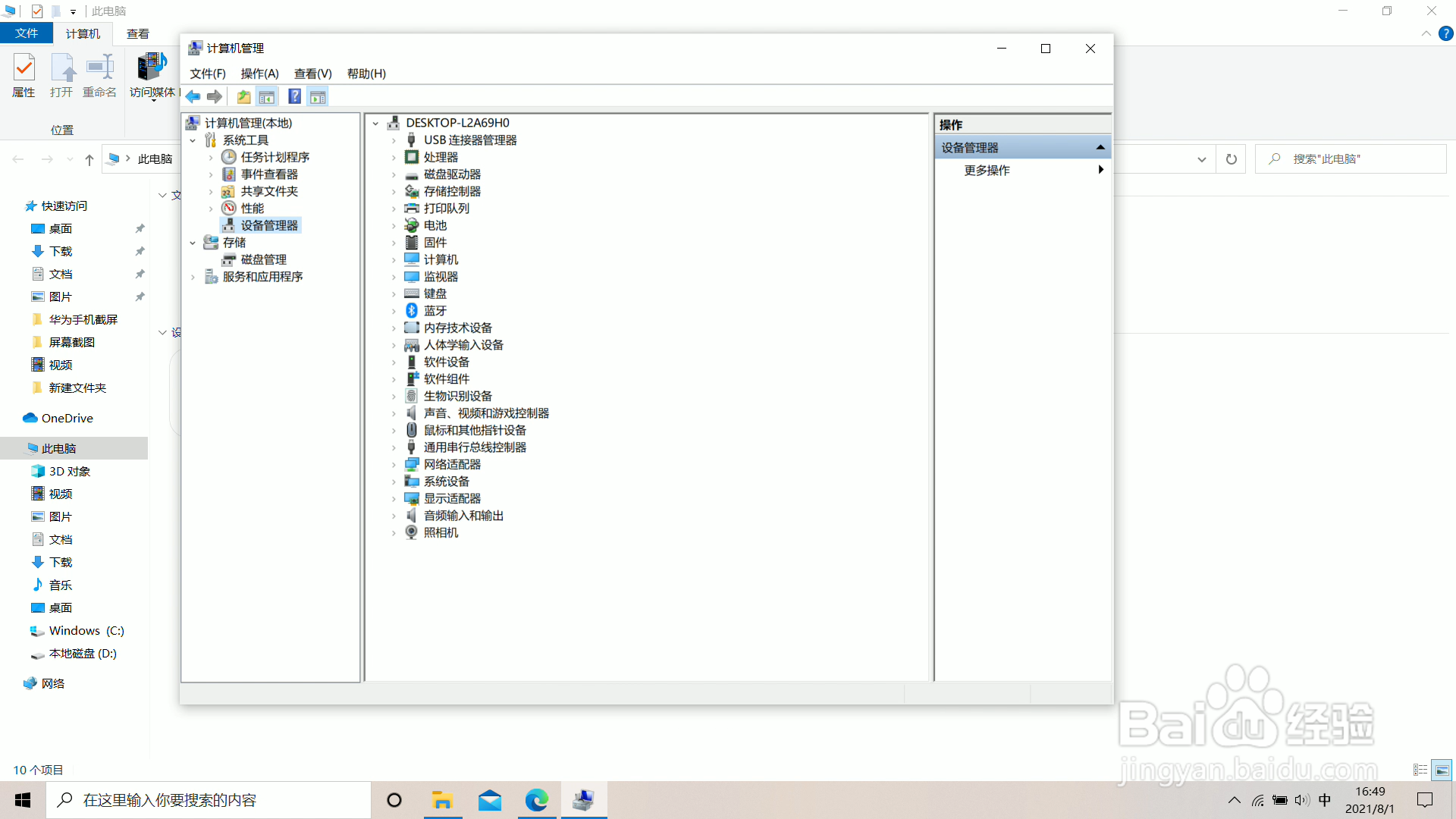Refresh the Explorer address bar
This screenshot has height=819, width=1456.
(1232, 159)
